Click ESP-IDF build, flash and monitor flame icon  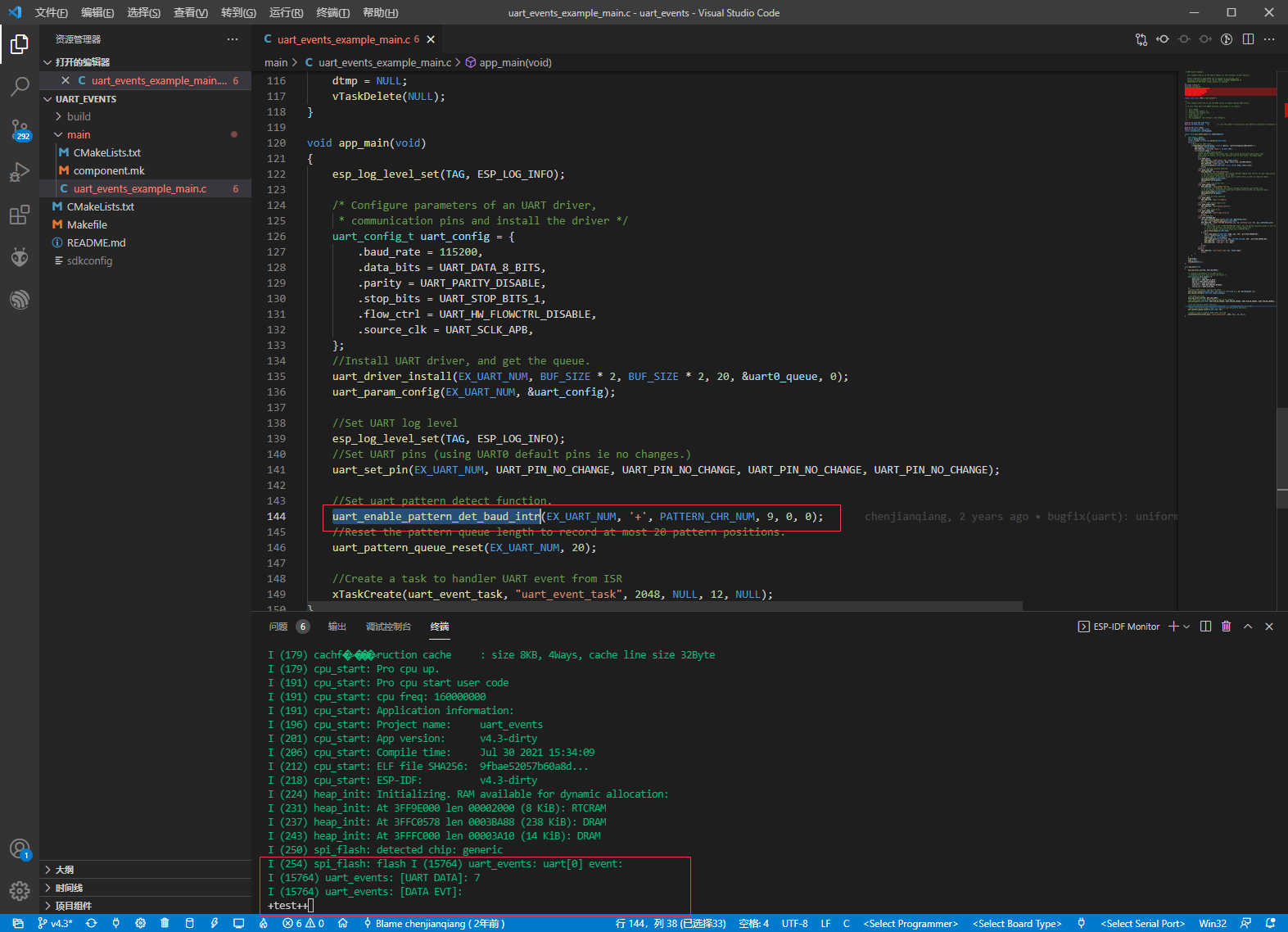coord(264,923)
